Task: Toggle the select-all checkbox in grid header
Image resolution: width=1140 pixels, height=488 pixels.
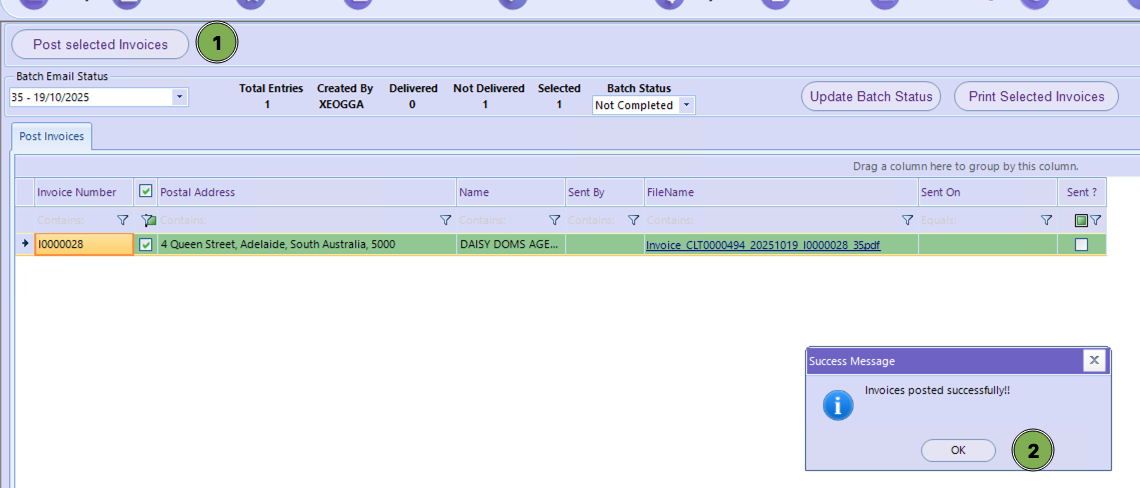Action: [146, 191]
